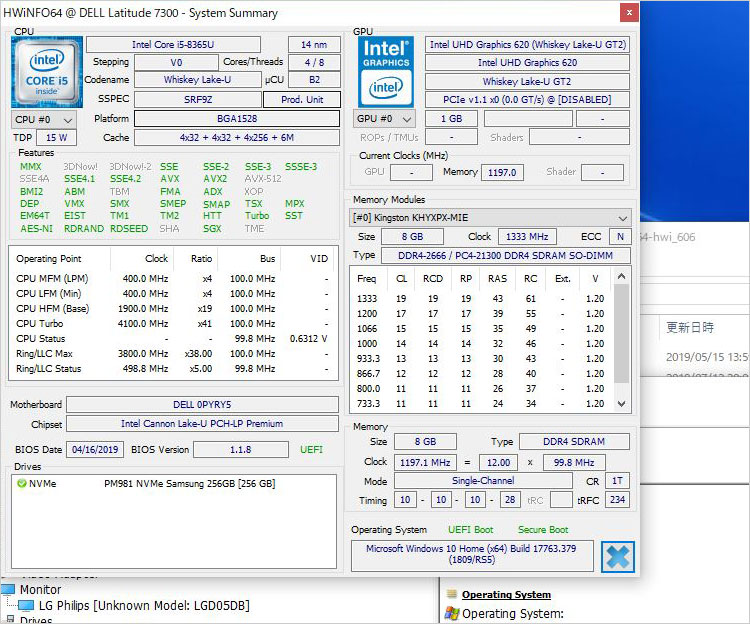Image resolution: width=750 pixels, height=624 pixels.
Task: Click the SGX feature label
Action: [212, 229]
